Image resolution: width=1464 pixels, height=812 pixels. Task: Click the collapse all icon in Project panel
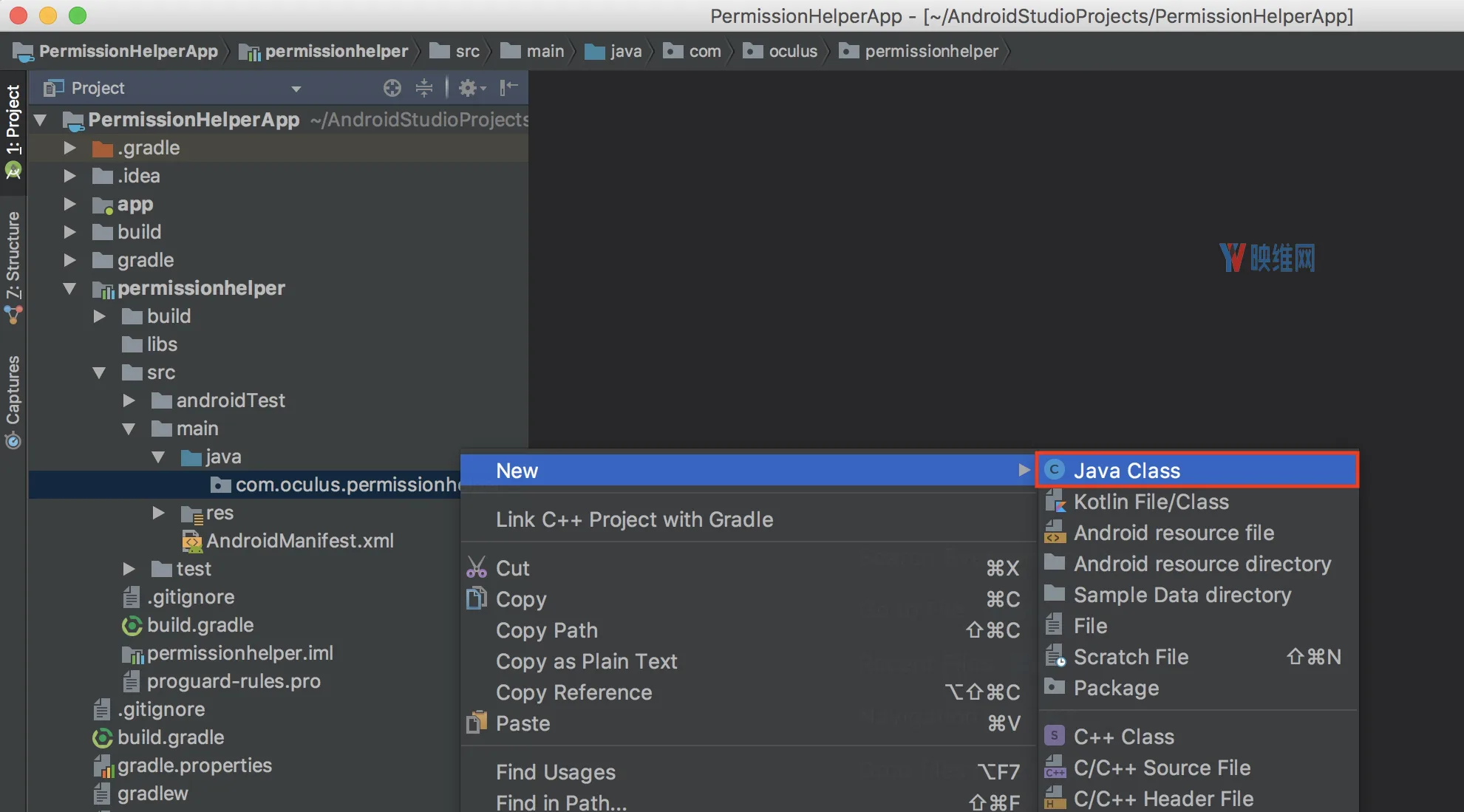pyautogui.click(x=424, y=88)
